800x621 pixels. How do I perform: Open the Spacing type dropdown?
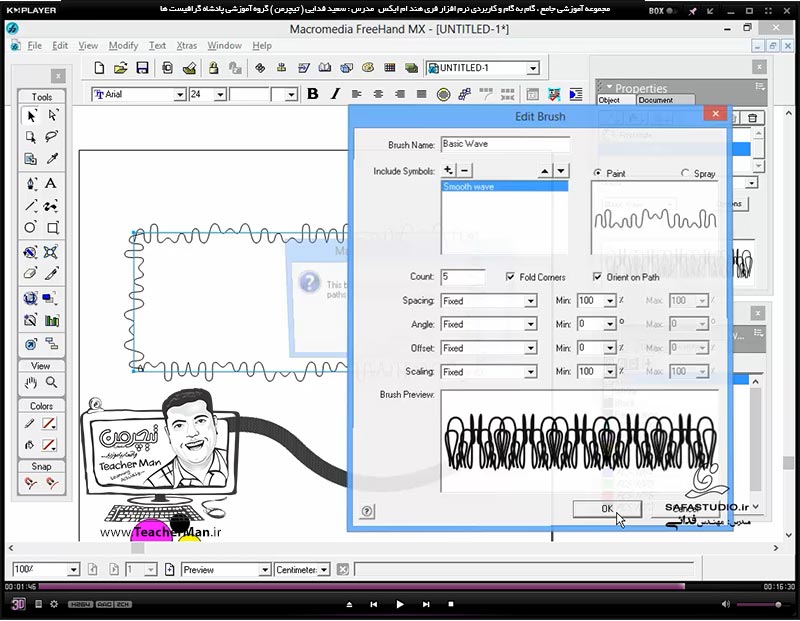point(531,301)
